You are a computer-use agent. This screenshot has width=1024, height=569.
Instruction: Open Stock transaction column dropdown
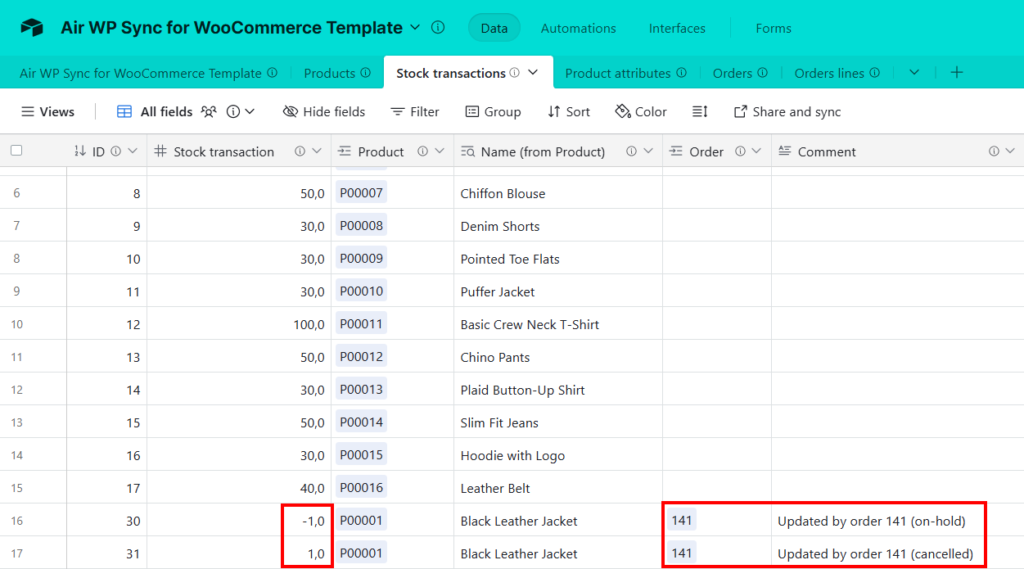[317, 151]
